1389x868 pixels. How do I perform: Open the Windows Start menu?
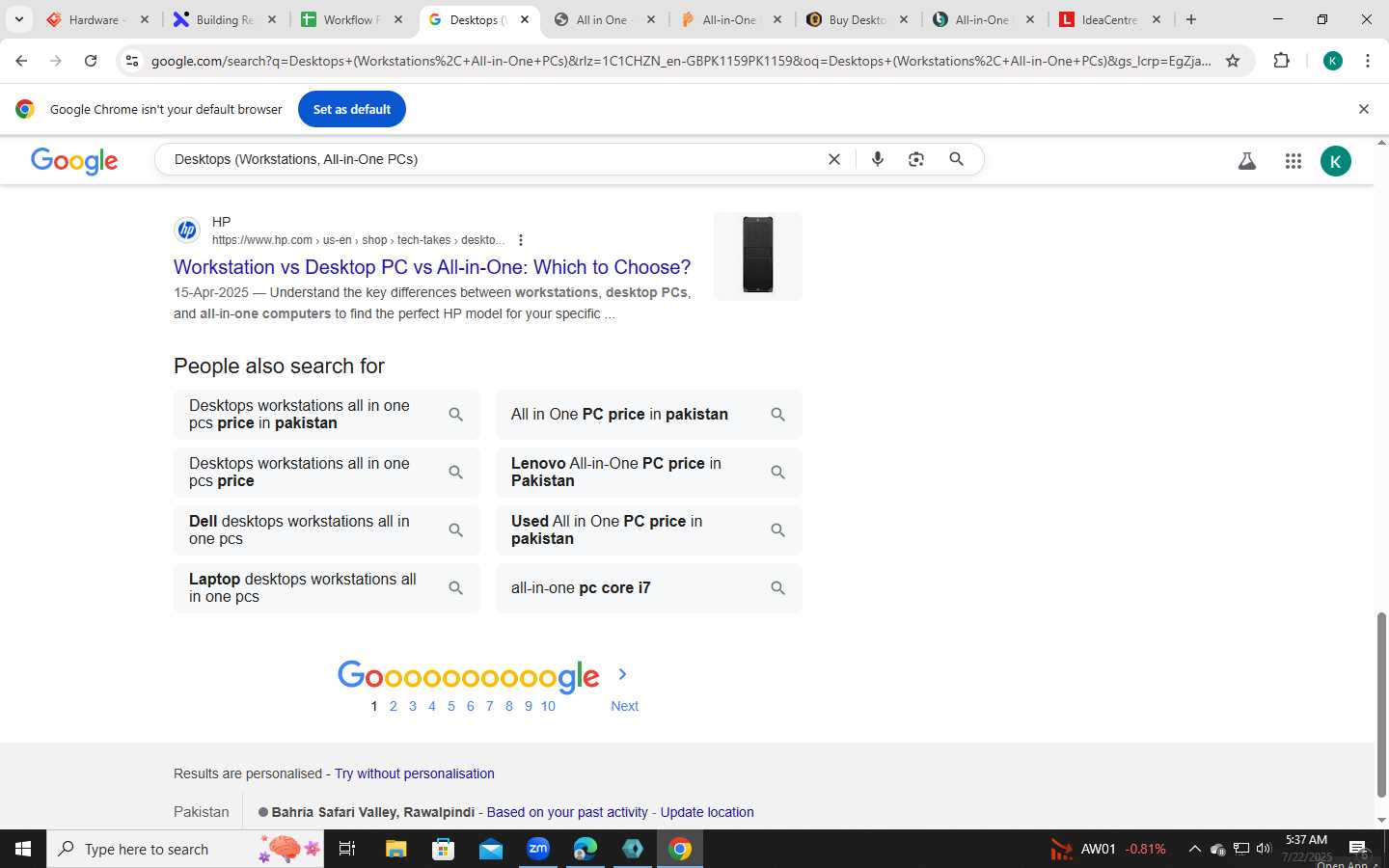pyautogui.click(x=23, y=849)
